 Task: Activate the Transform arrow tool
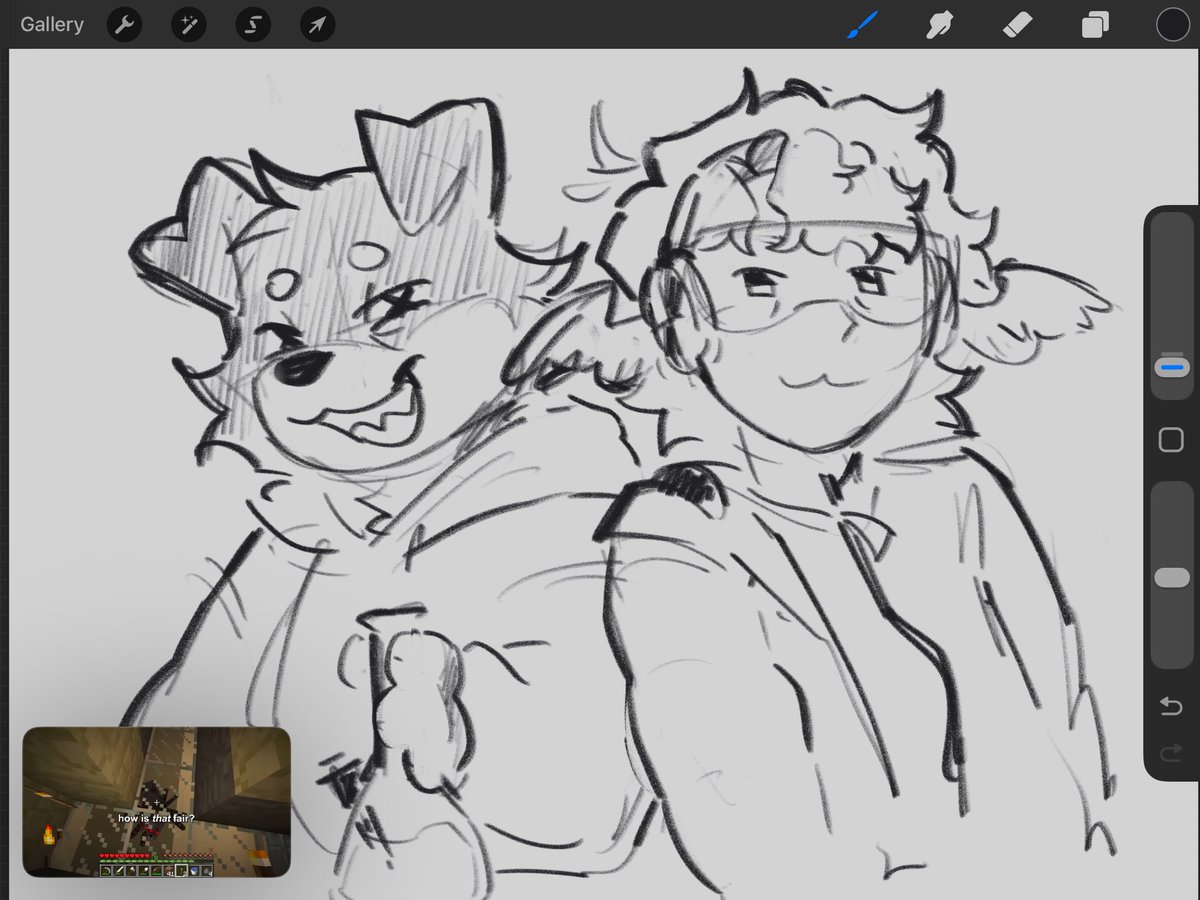pos(317,25)
